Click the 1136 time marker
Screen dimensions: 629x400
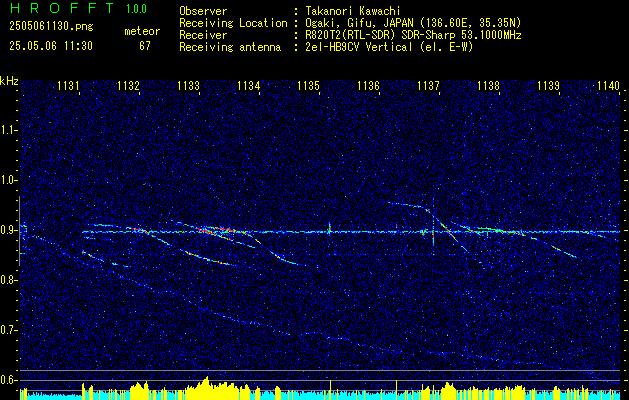click(x=369, y=85)
